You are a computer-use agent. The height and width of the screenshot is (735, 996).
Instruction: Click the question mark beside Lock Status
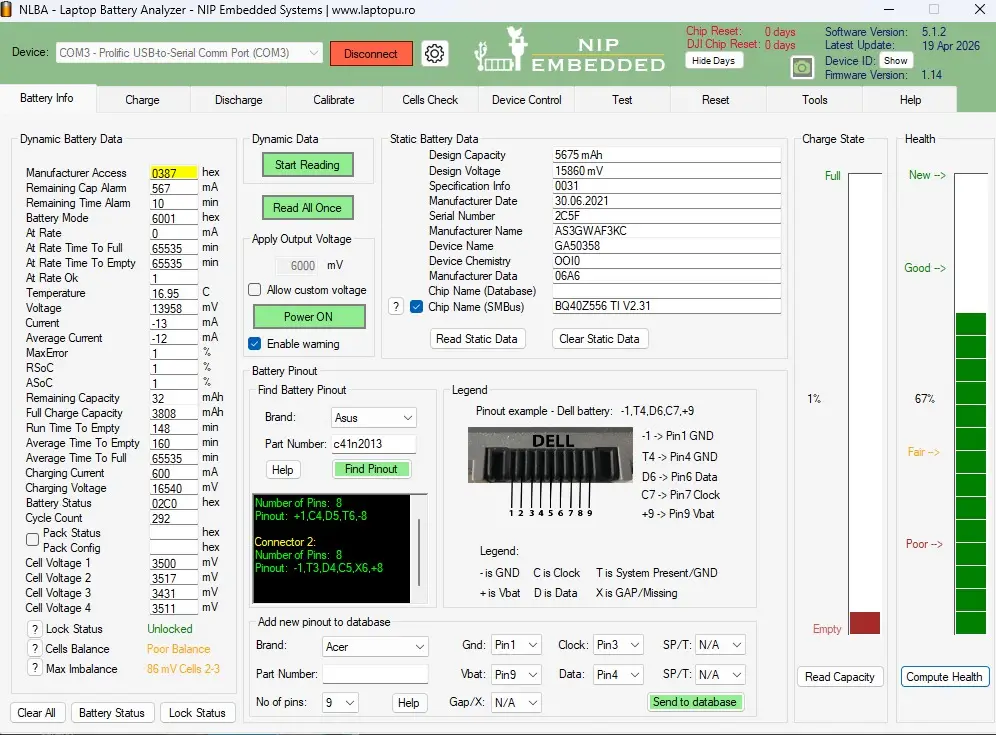click(35, 629)
